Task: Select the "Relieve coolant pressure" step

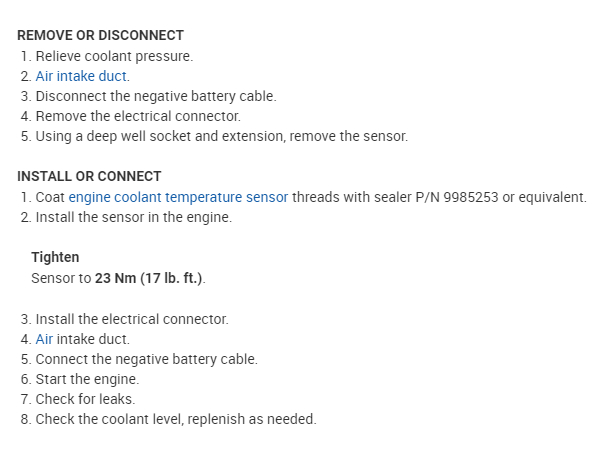Action: pos(114,56)
